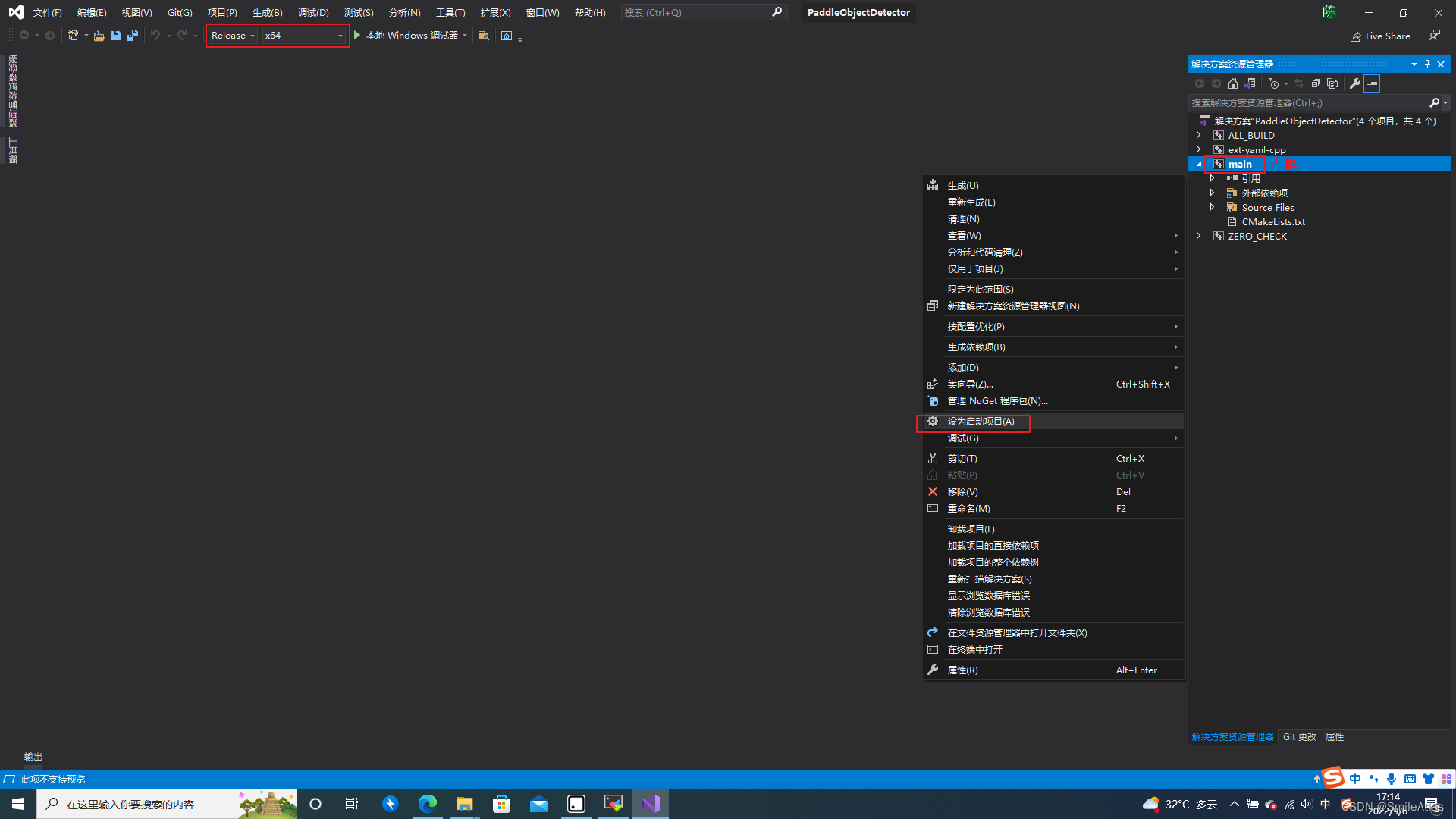Click the Save All icon
Image resolution: width=1456 pixels, height=819 pixels.
coord(133,36)
